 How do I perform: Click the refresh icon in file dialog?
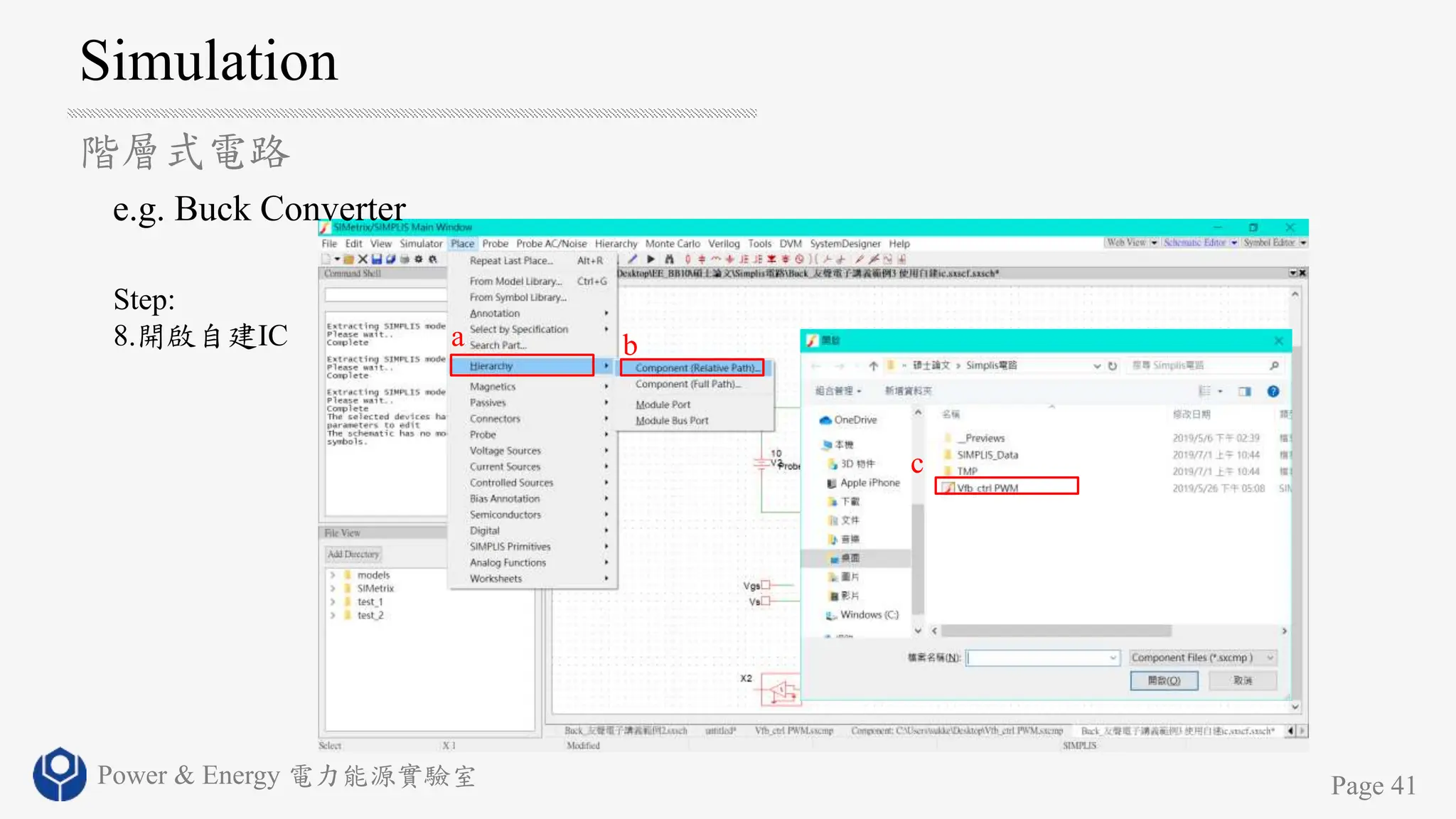(x=1113, y=365)
